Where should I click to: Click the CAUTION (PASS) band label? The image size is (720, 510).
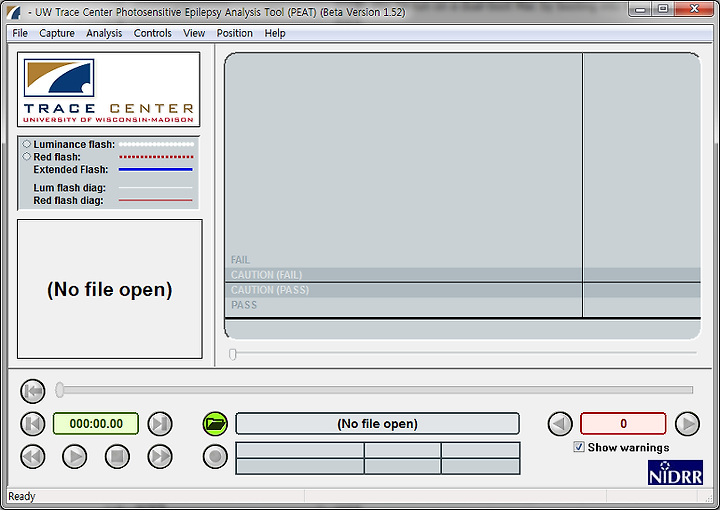point(270,290)
